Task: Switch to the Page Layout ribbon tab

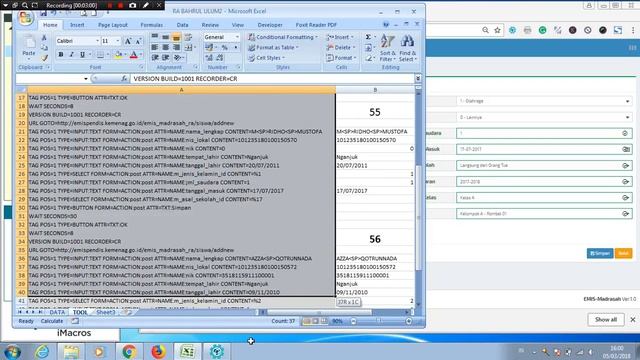Action: [x=113, y=25]
